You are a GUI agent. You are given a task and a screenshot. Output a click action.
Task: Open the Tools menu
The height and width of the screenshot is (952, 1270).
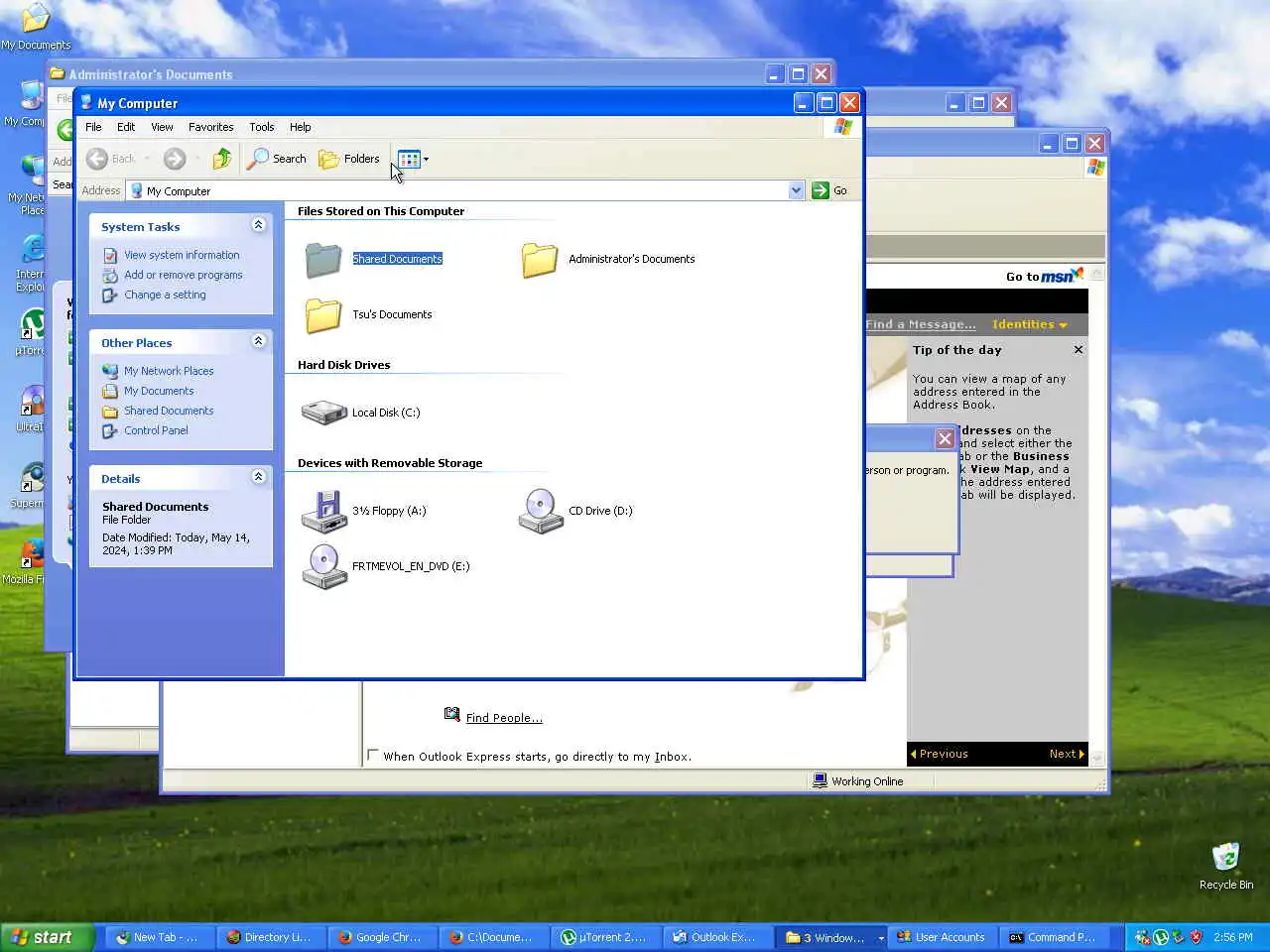(262, 127)
